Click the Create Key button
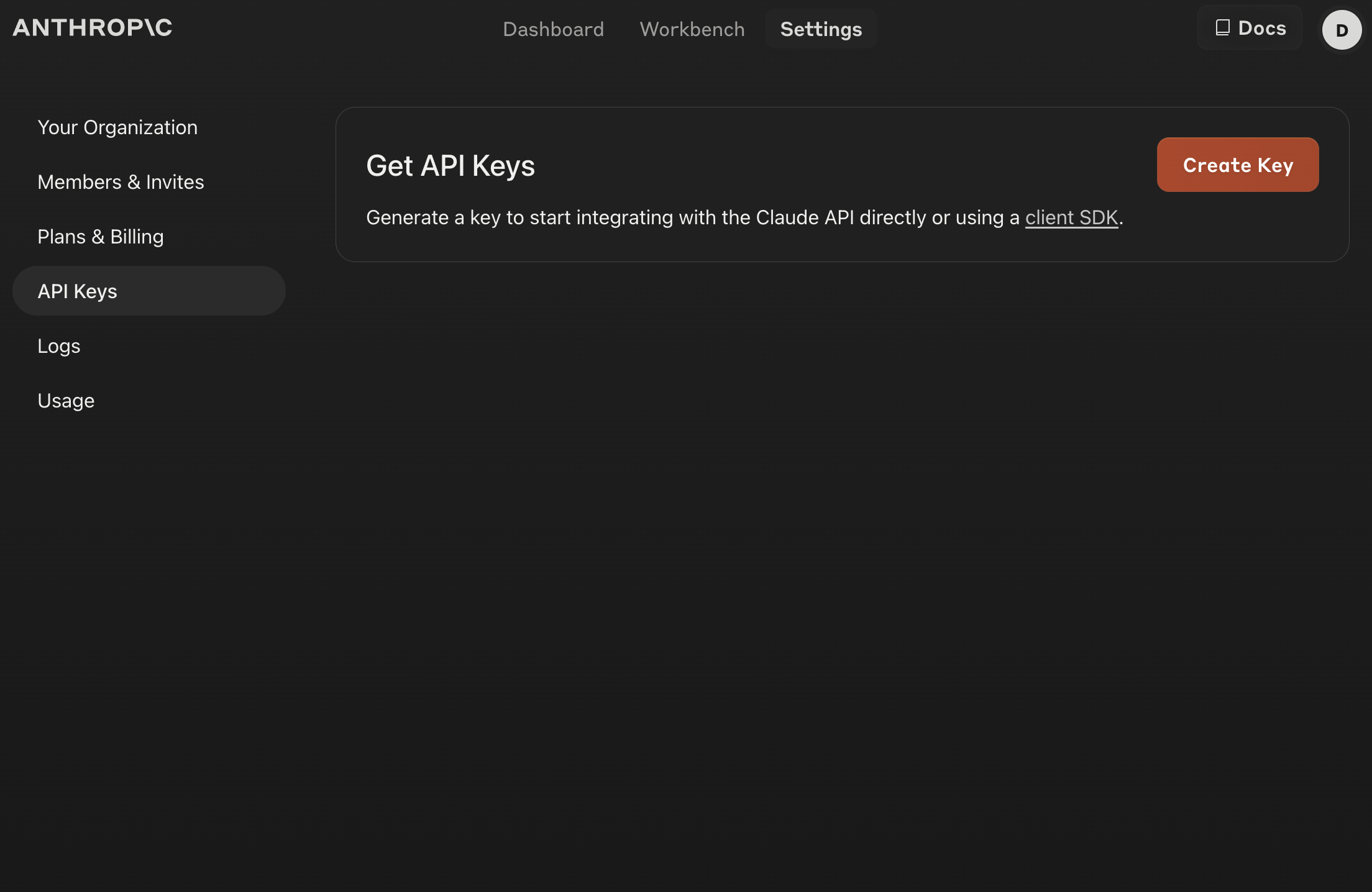This screenshot has width=1372, height=892. (x=1238, y=165)
